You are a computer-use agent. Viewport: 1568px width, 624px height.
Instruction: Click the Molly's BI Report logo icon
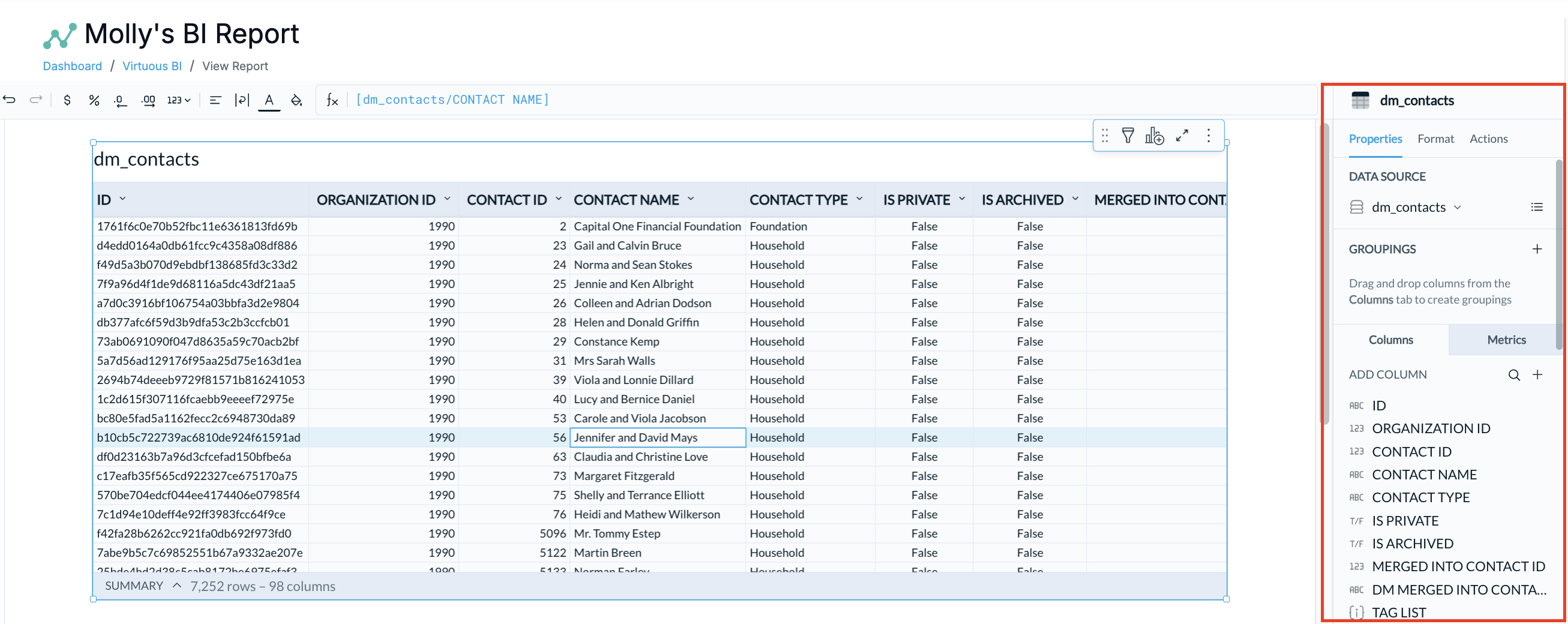59,36
